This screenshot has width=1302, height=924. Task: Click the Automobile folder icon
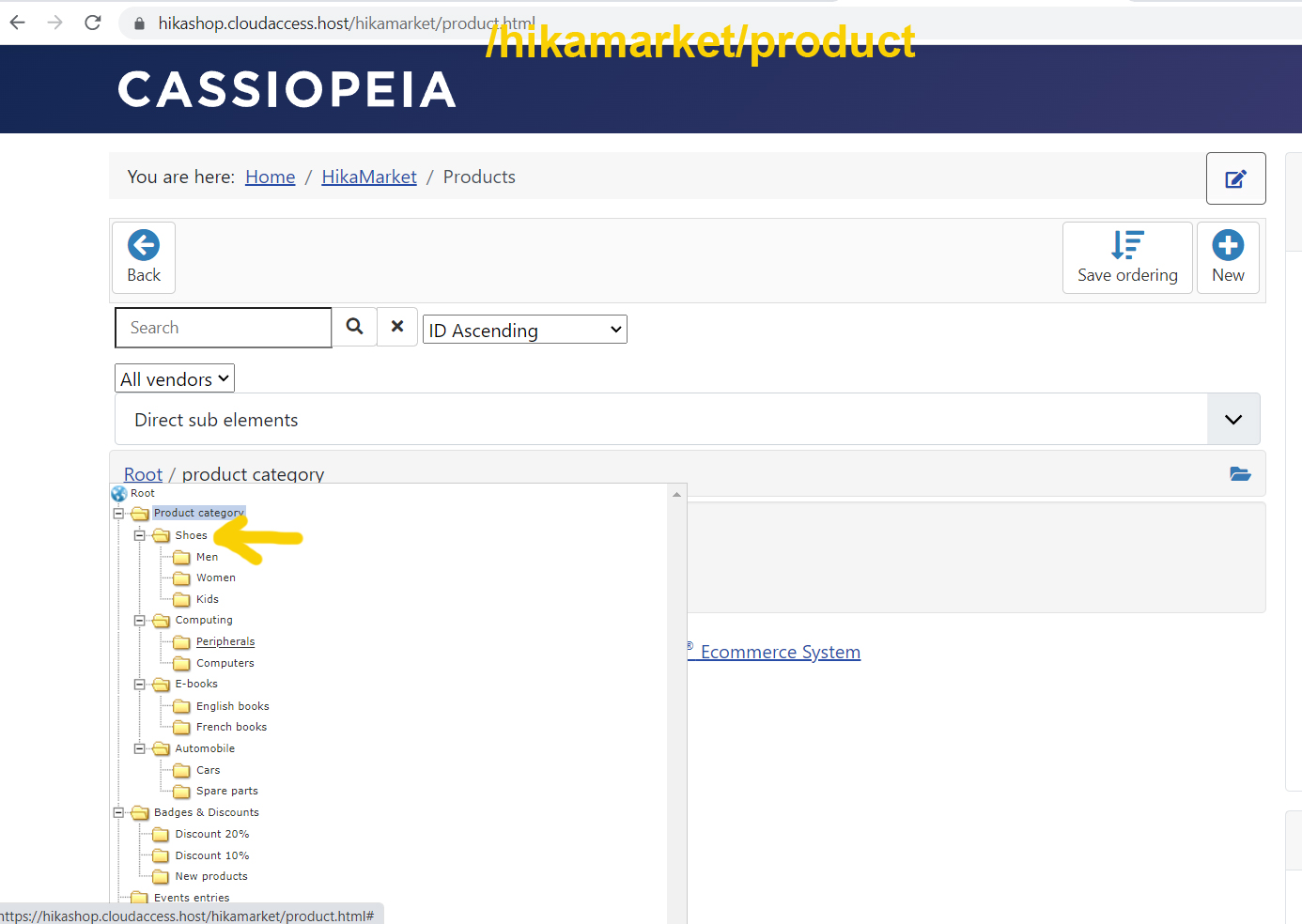[162, 748]
